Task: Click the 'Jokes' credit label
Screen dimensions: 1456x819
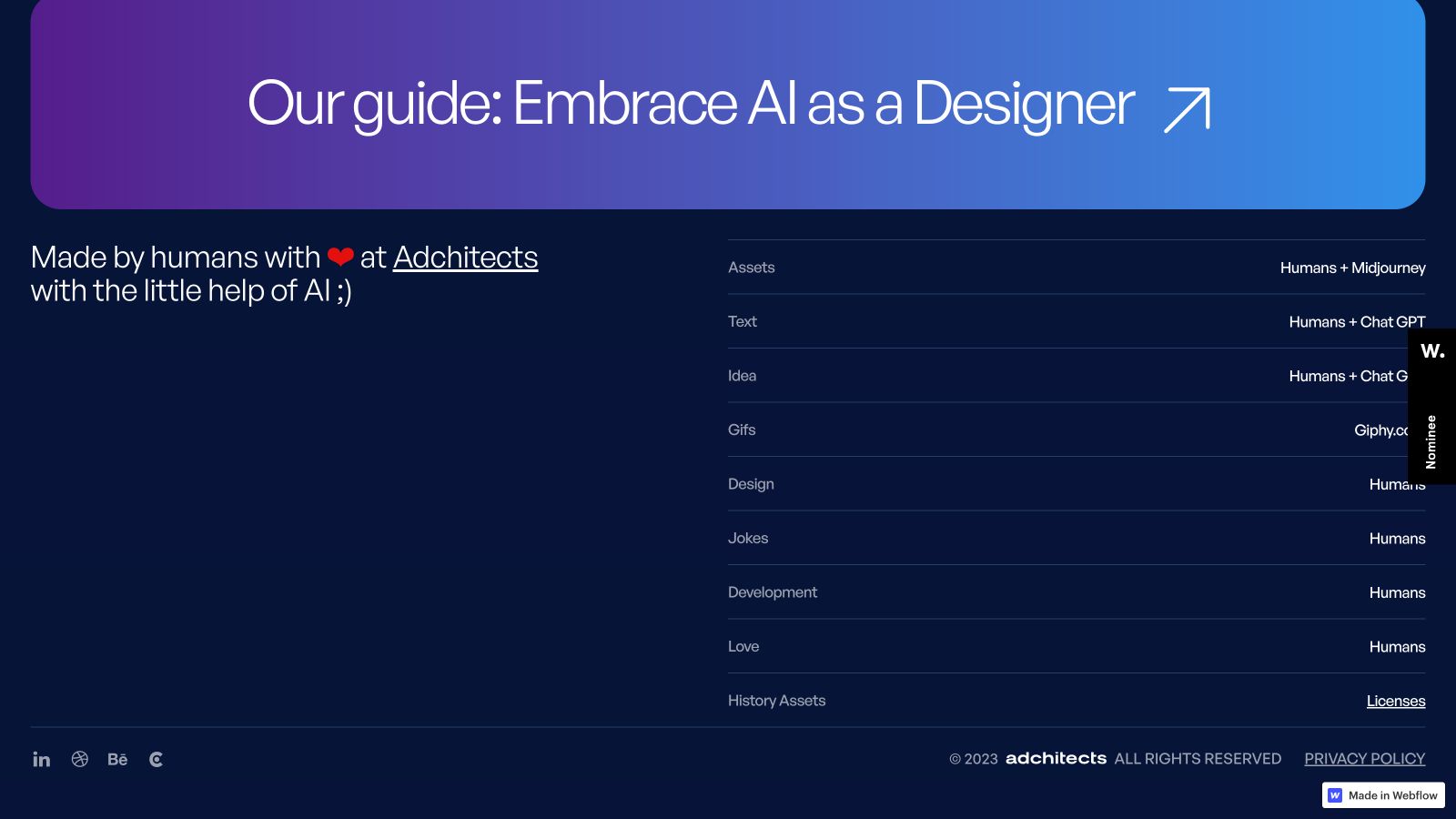Action: (748, 538)
